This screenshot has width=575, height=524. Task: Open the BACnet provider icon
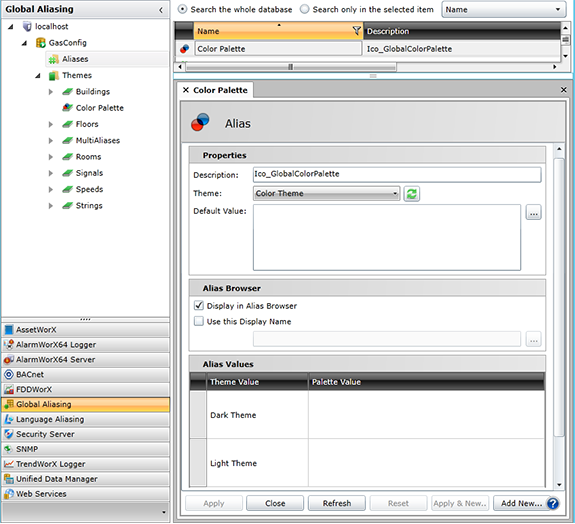click(x=8, y=374)
